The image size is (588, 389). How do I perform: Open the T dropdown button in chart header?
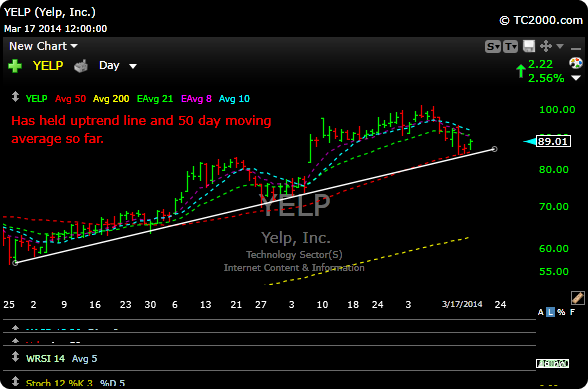click(x=510, y=47)
